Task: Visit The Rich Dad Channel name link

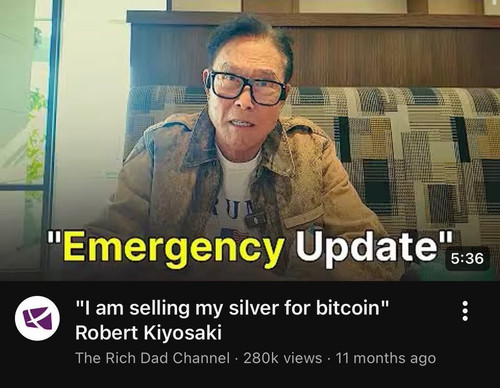Action: tap(152, 358)
